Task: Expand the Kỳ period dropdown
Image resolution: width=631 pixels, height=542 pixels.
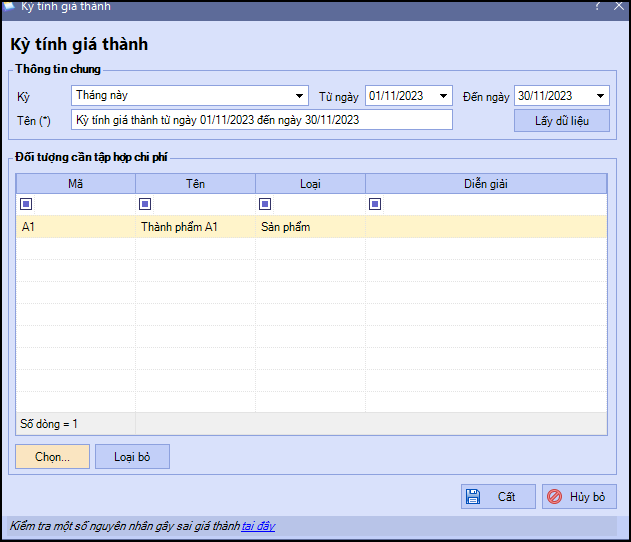Action: (299, 96)
